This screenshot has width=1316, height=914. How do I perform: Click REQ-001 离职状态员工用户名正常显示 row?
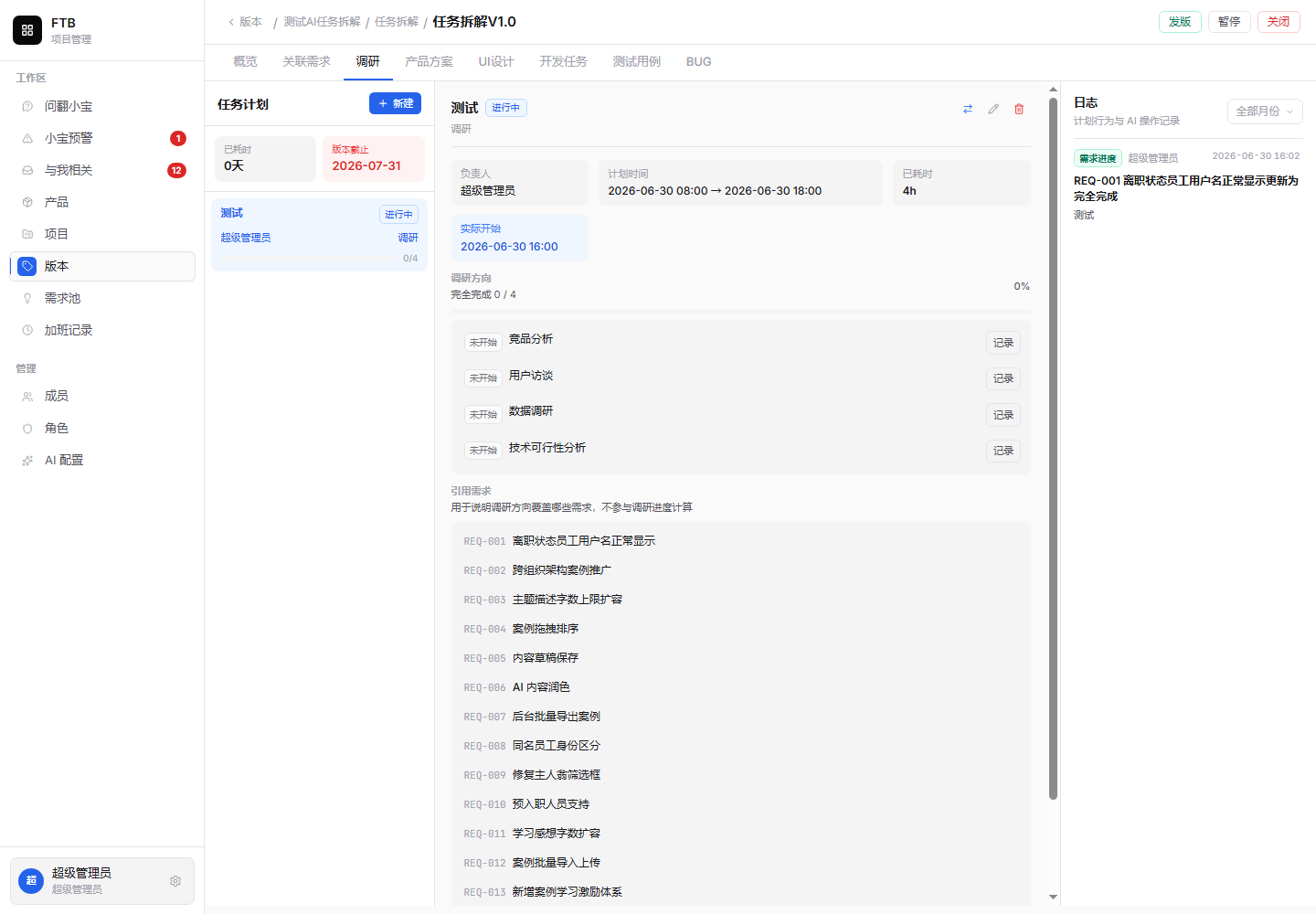(x=740, y=541)
